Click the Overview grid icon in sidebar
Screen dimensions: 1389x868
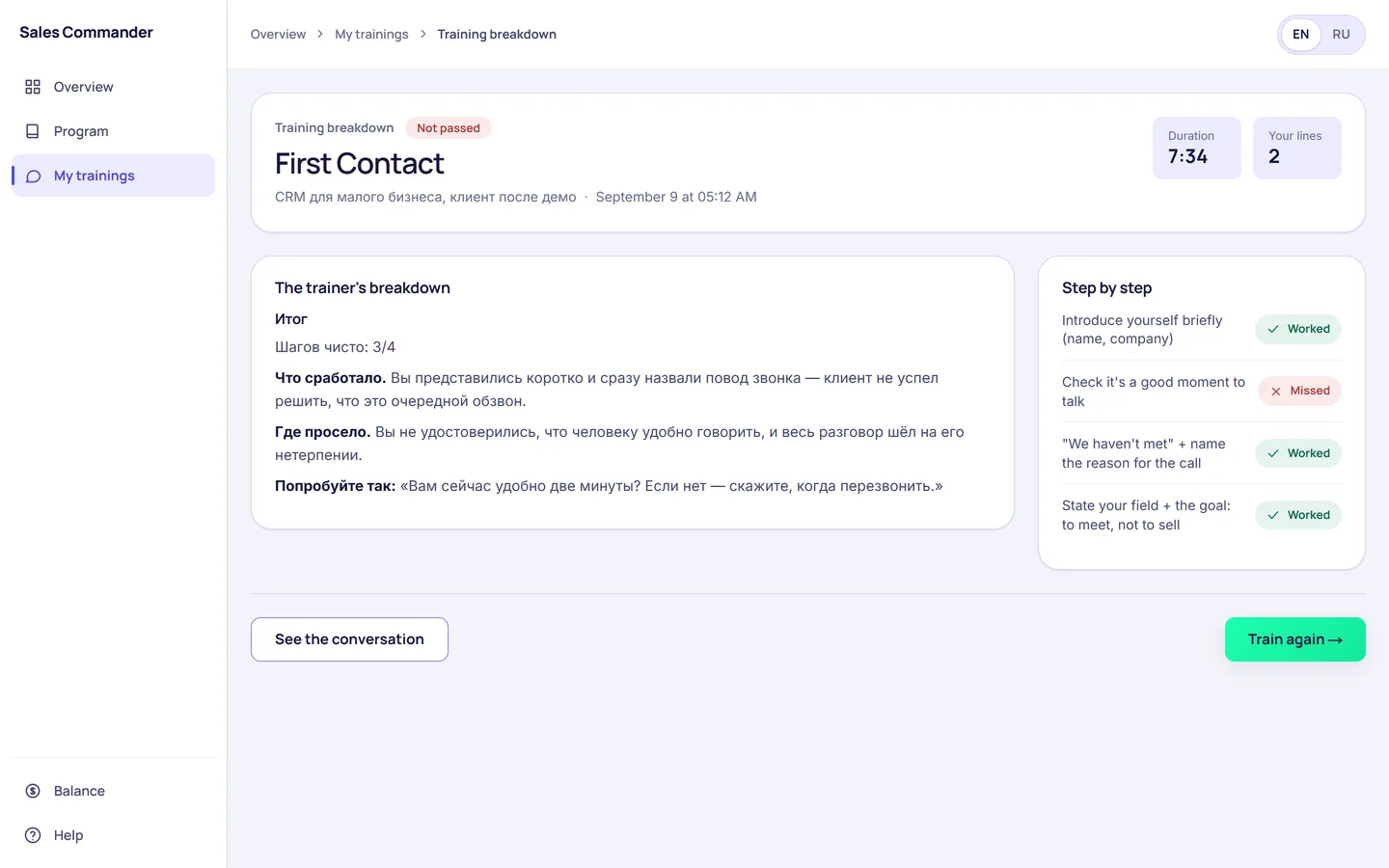[33, 87]
